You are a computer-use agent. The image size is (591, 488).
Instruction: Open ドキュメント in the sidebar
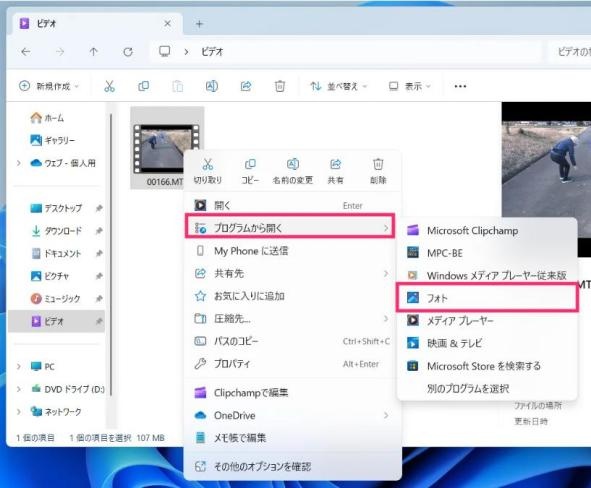(x=57, y=253)
